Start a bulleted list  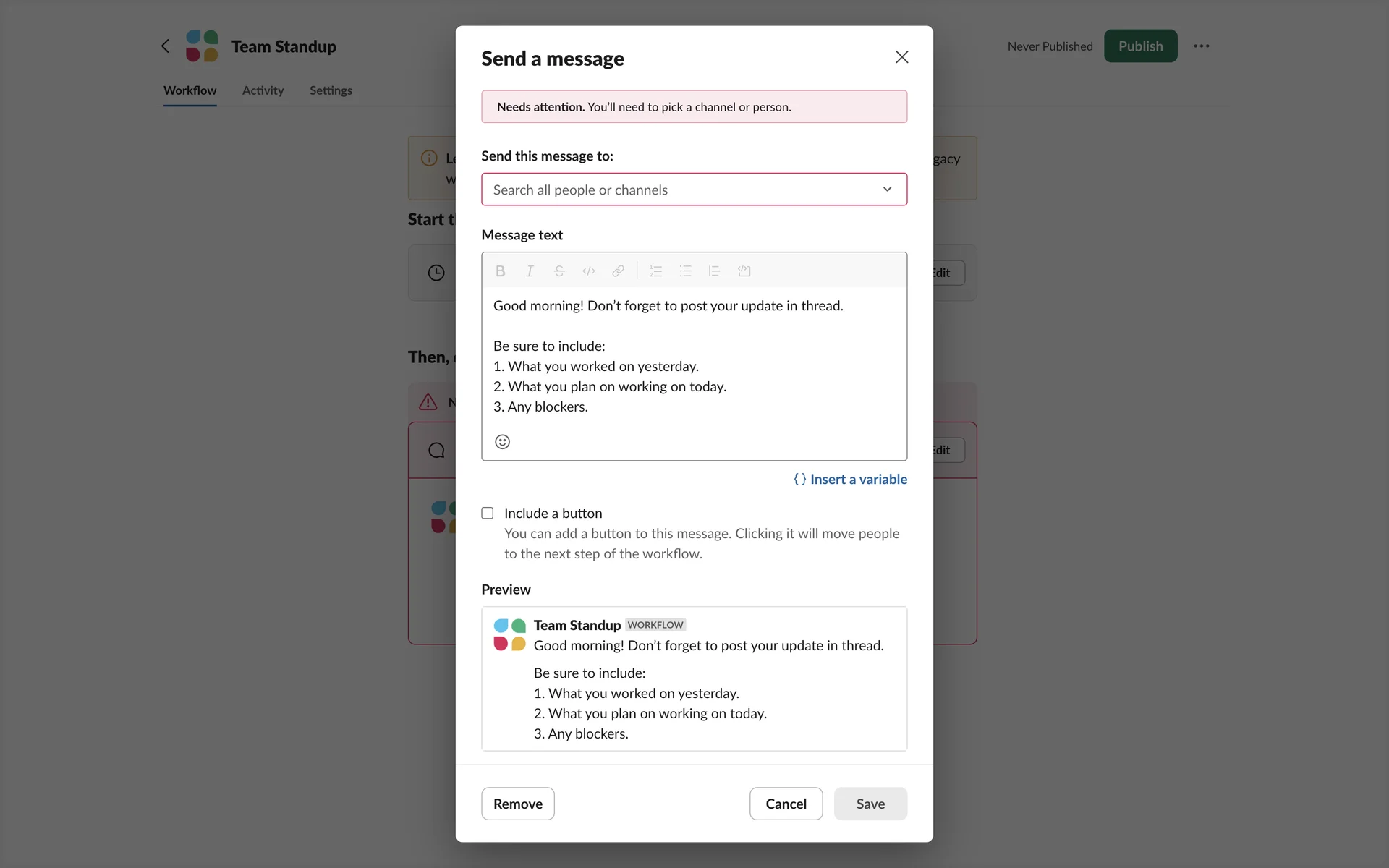pyautogui.click(x=685, y=271)
